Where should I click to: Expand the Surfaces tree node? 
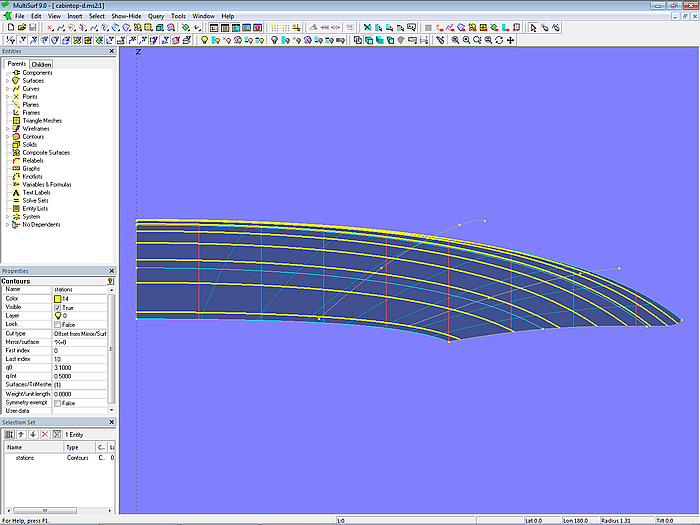click(7, 81)
